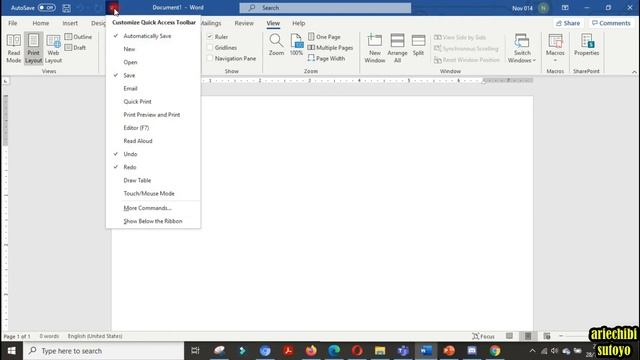This screenshot has width=640, height=360.
Task: Open Microsoft Edge from the taskbar
Action: [x=334, y=351]
